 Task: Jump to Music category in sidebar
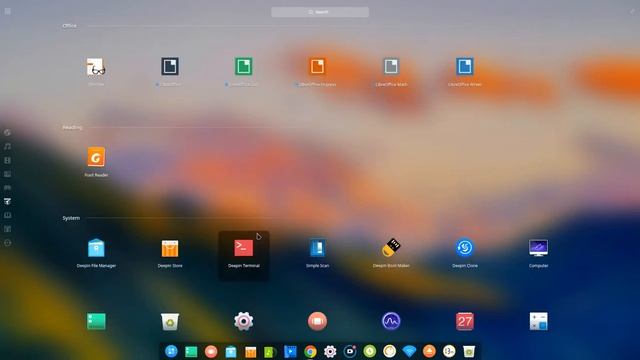coord(7,146)
